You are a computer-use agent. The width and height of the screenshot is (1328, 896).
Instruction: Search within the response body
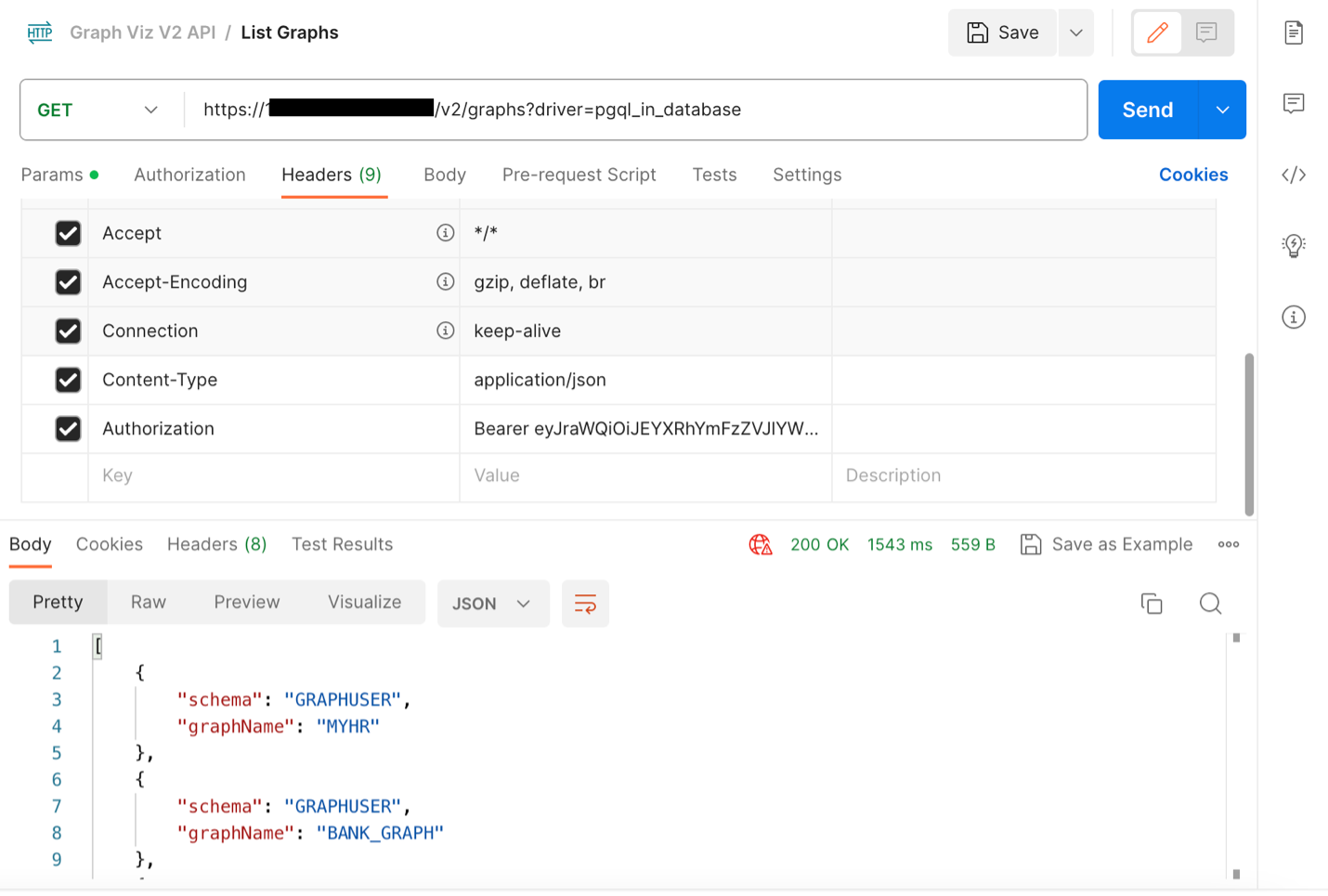click(x=1210, y=604)
